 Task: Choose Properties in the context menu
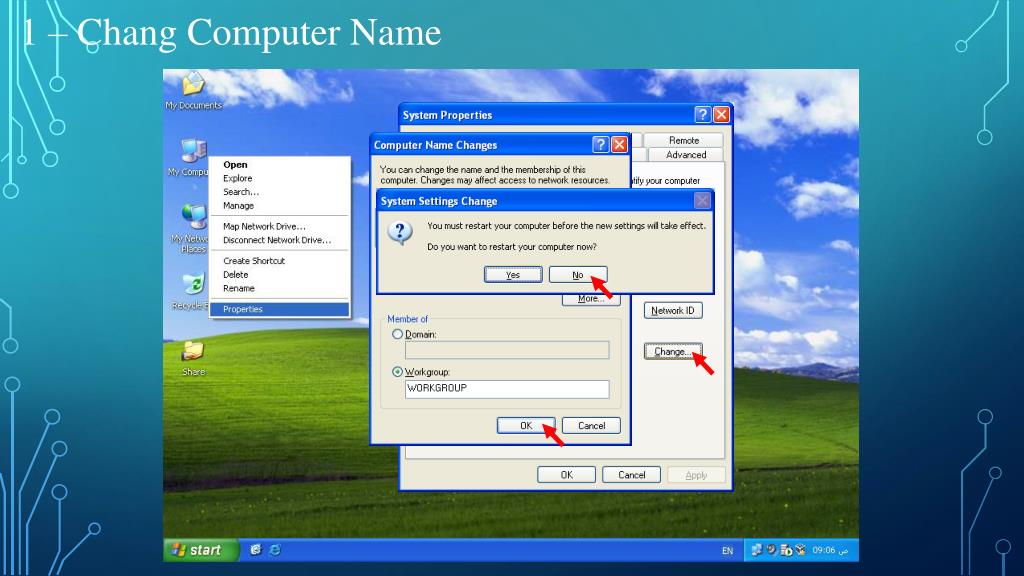point(280,310)
